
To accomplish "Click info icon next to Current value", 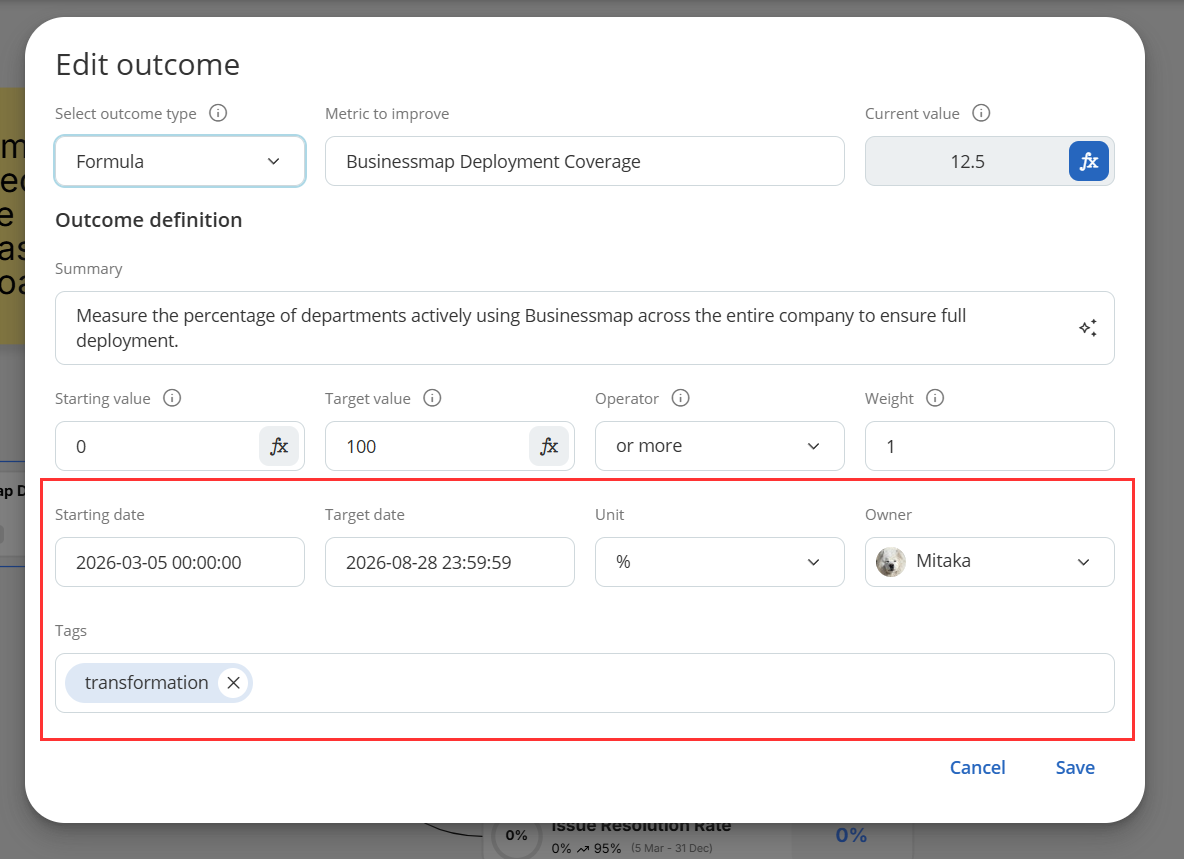I will [981, 113].
